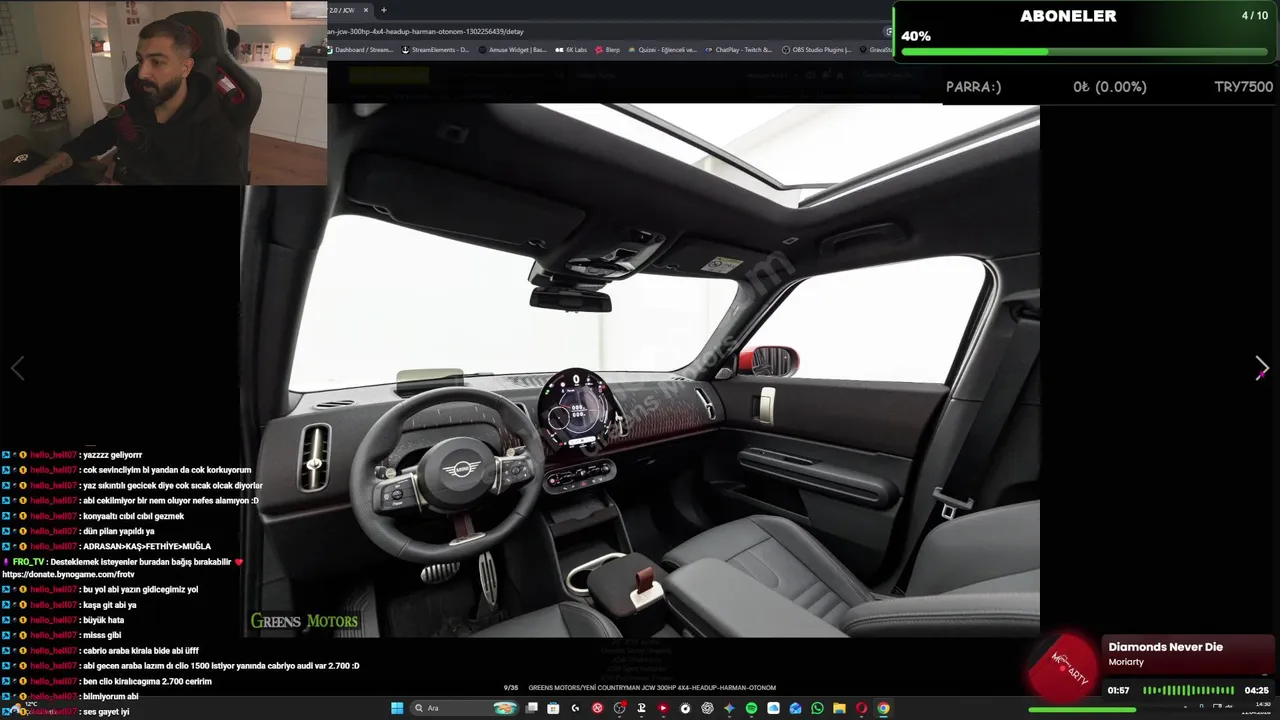The image size is (1280, 720).
Task: Go to previous gallery photo with left arrow
Action: click(17, 368)
